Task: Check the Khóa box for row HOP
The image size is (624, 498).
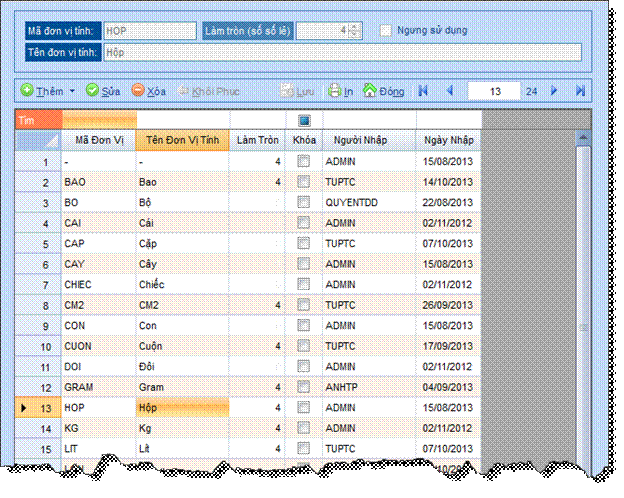Action: pos(303,408)
